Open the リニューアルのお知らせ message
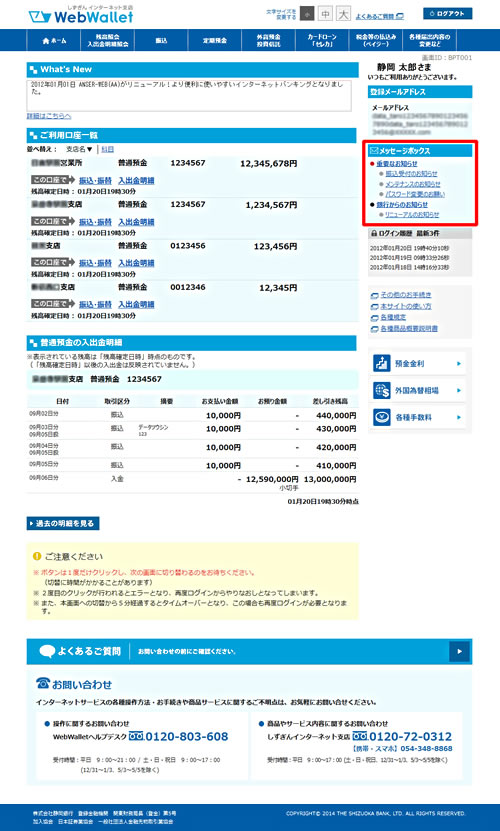This screenshot has height=831, width=500. (412, 215)
